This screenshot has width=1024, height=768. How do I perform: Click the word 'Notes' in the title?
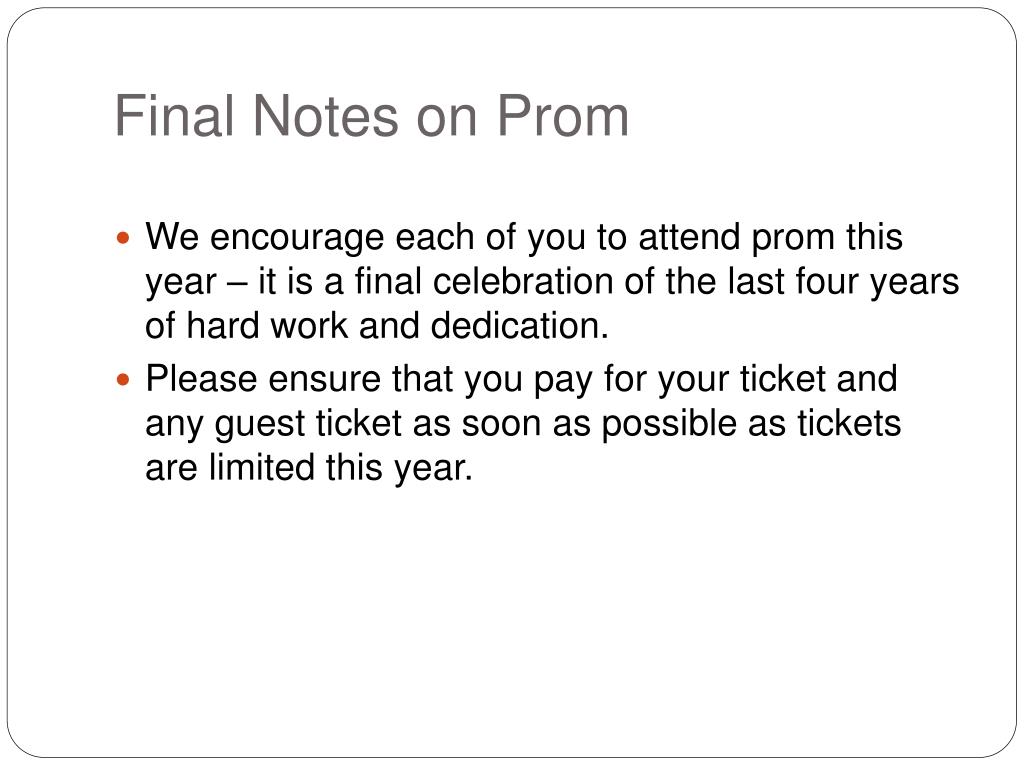325,116
